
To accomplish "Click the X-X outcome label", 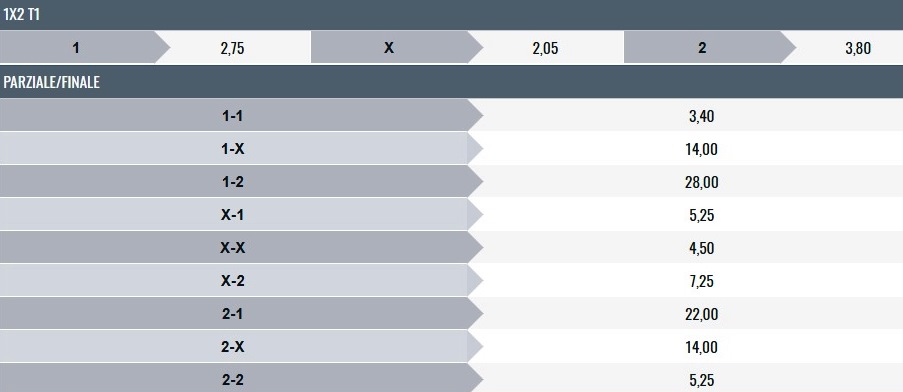I will tap(233, 248).
